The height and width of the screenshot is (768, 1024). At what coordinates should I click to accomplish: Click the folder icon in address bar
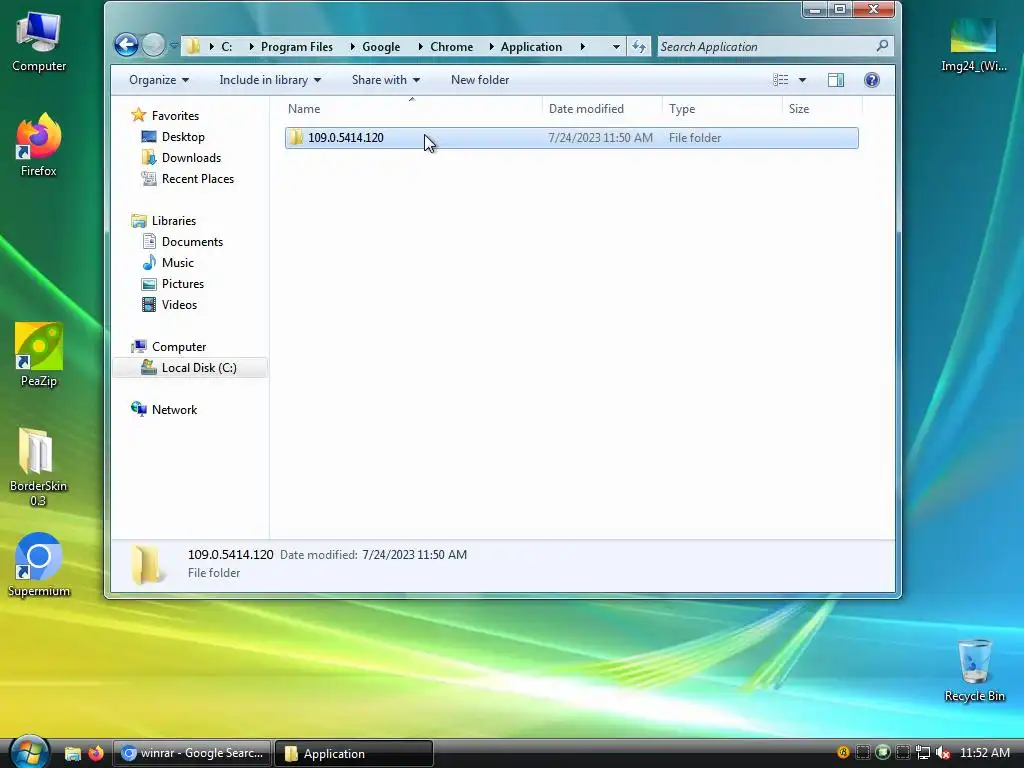coord(193,46)
